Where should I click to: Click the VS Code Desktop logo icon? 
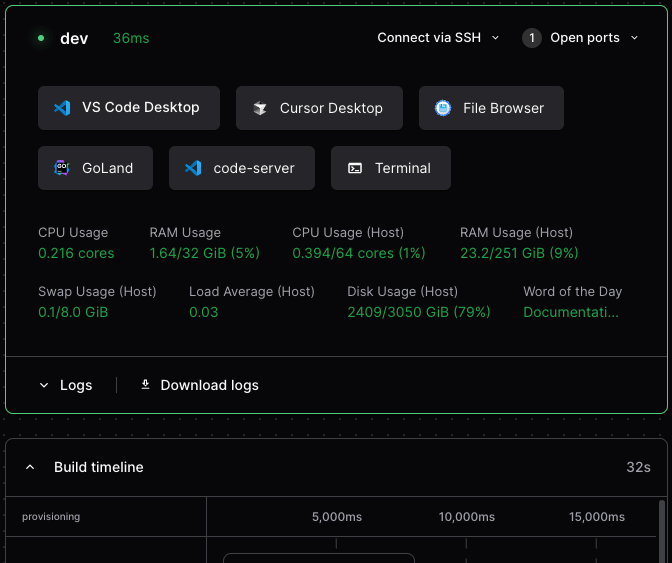pyautogui.click(x=62, y=108)
